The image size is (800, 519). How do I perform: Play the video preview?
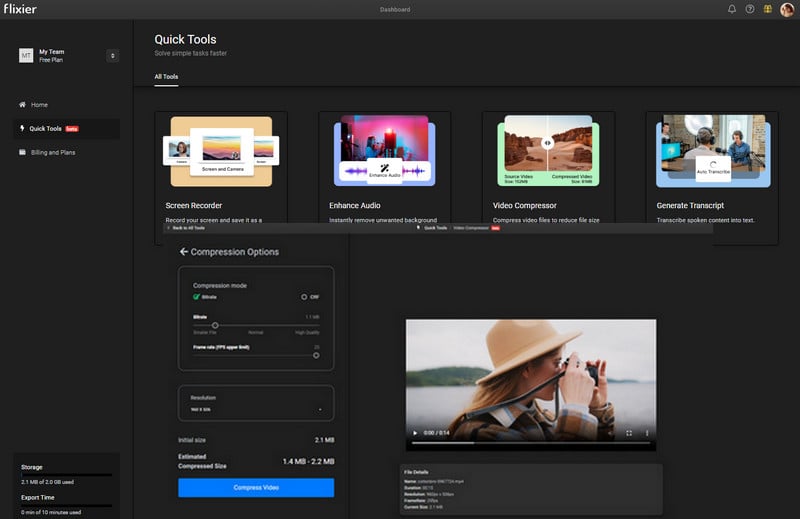[x=415, y=433]
